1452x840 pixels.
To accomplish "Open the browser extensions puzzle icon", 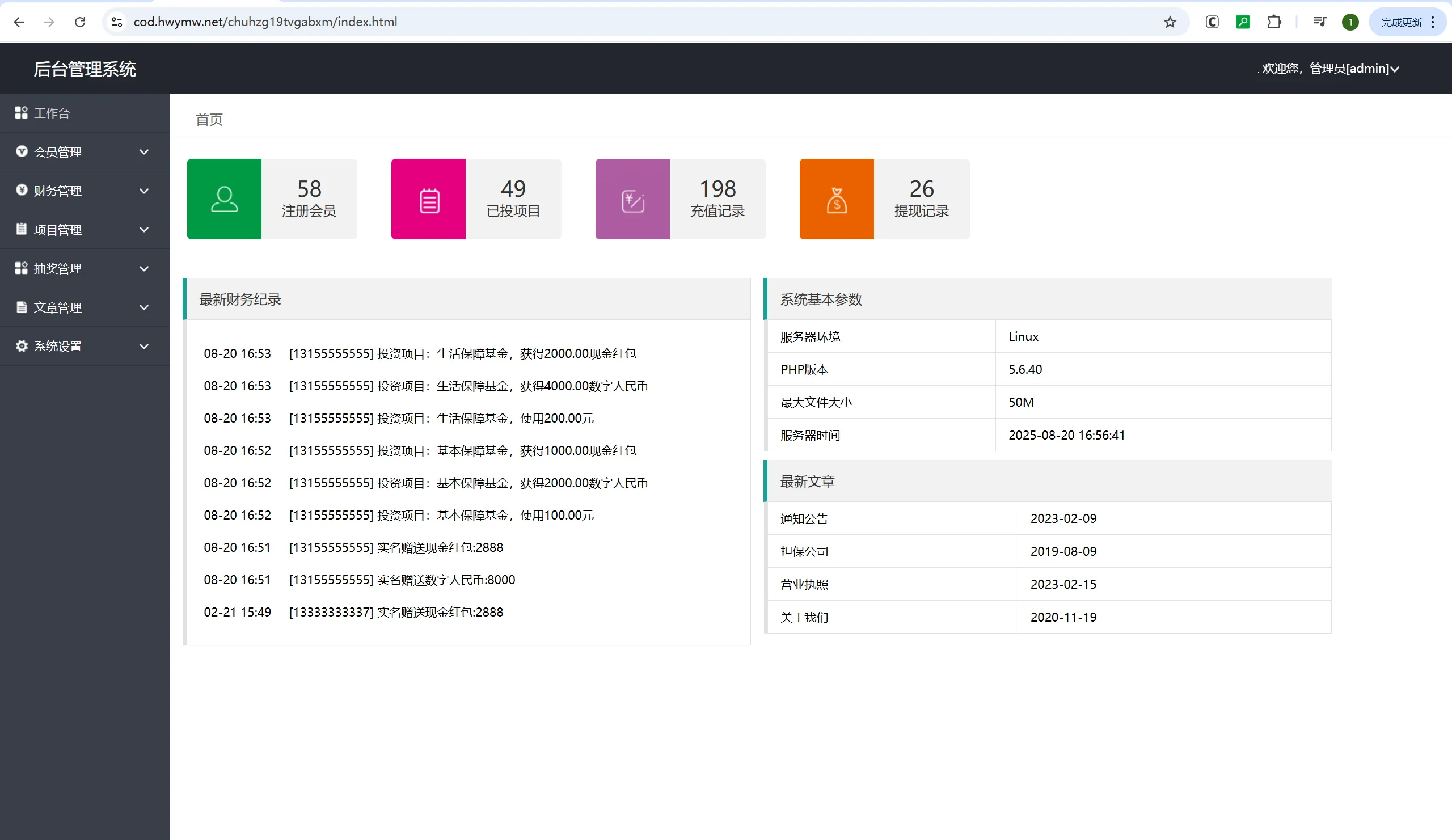I will [x=1274, y=22].
